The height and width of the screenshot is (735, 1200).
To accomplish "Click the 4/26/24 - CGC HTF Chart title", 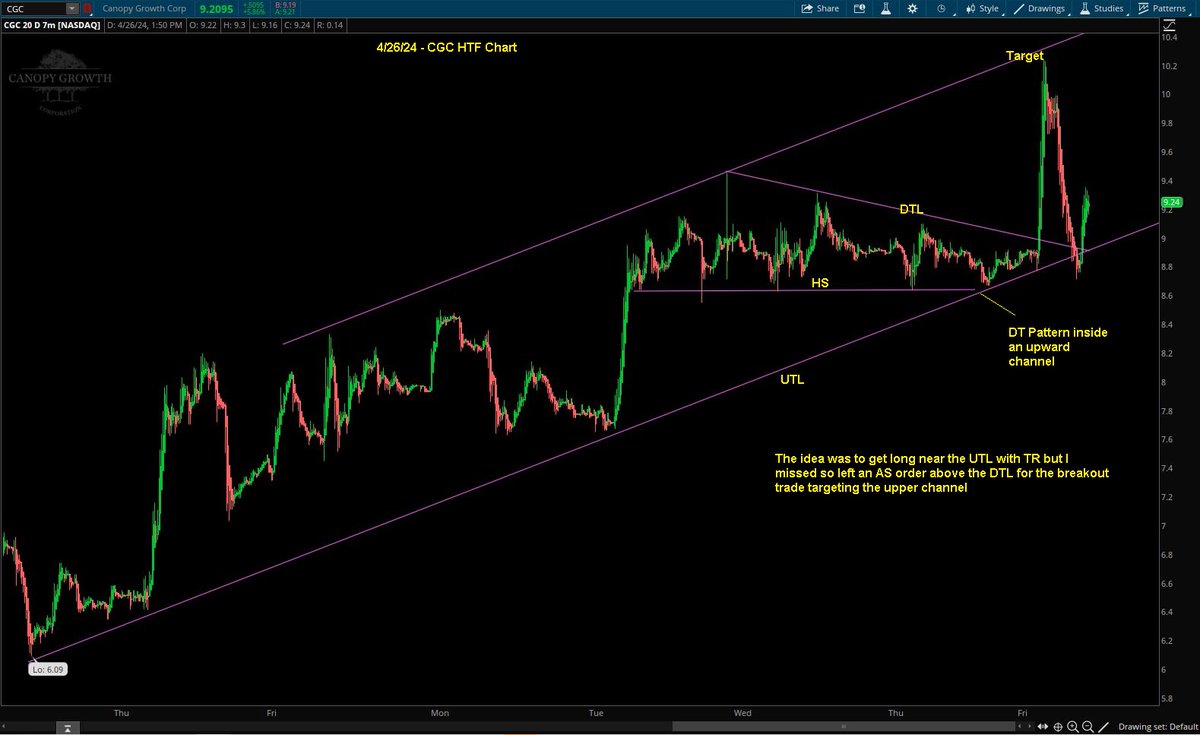I will [x=449, y=47].
